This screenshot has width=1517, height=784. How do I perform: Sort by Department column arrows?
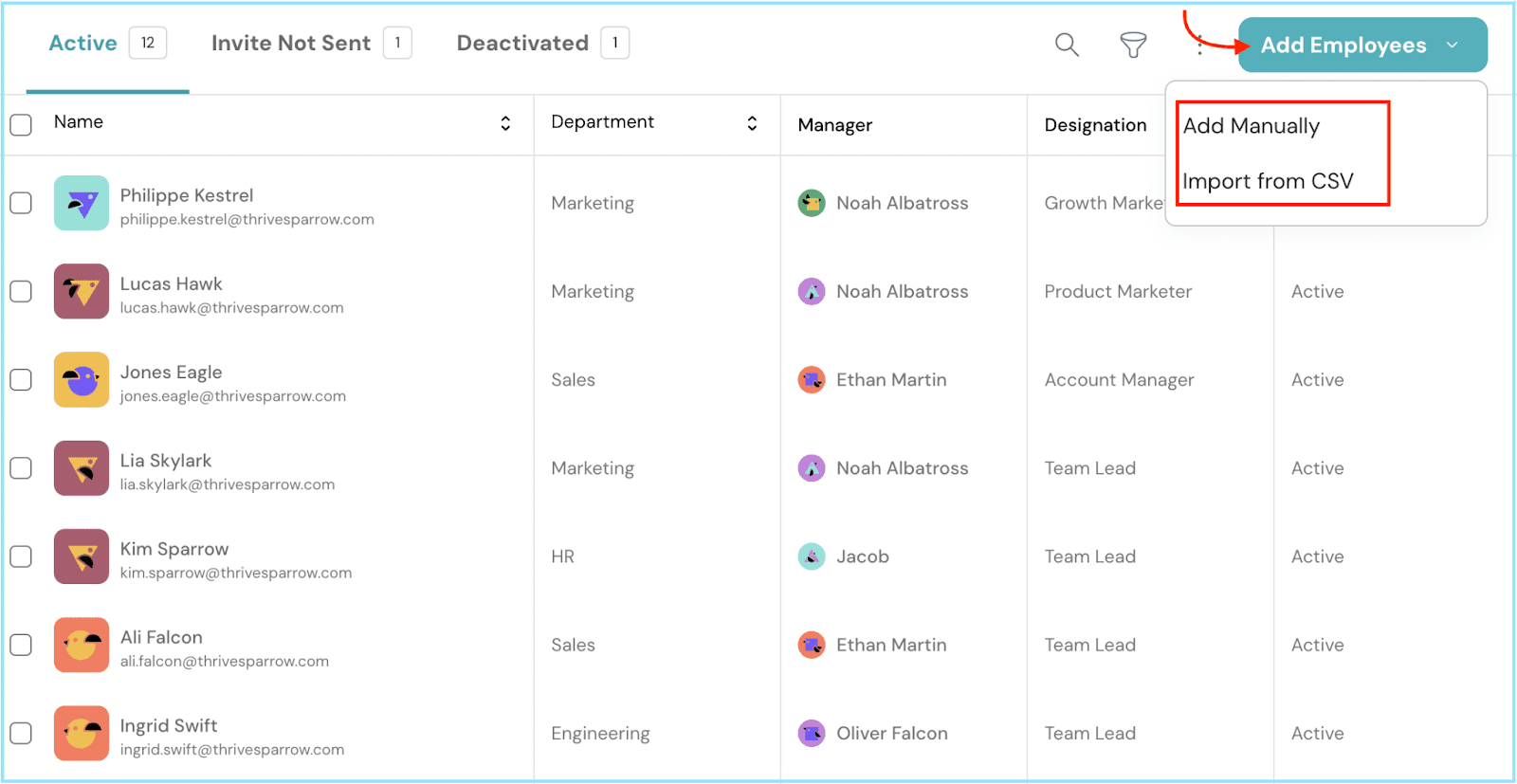[x=752, y=123]
